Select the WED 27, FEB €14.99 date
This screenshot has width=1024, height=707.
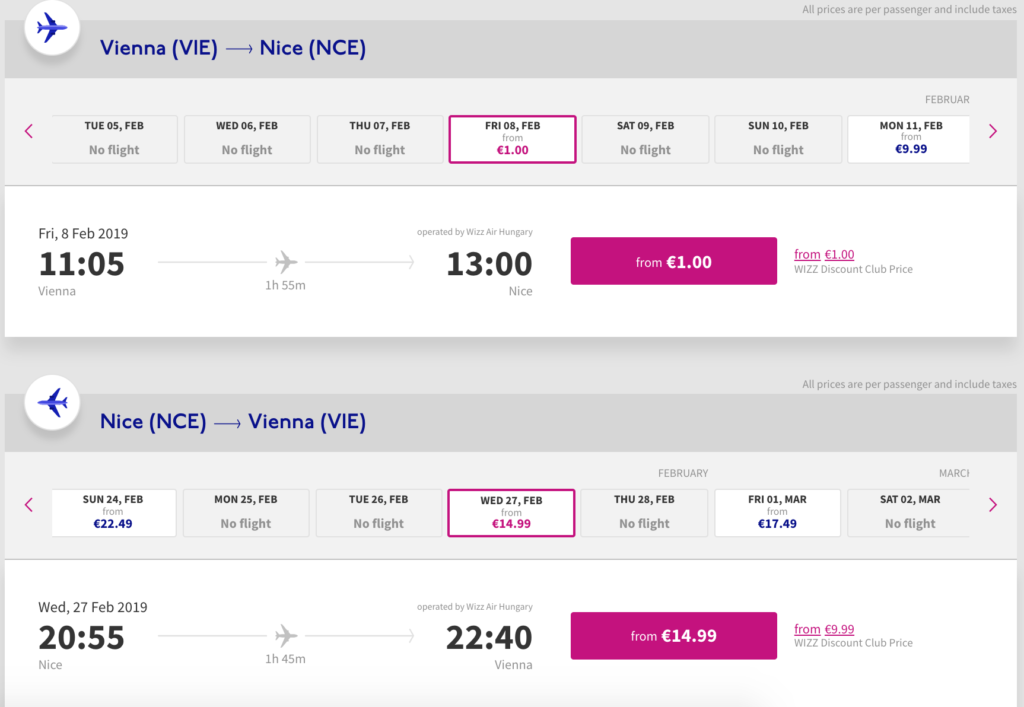(511, 513)
